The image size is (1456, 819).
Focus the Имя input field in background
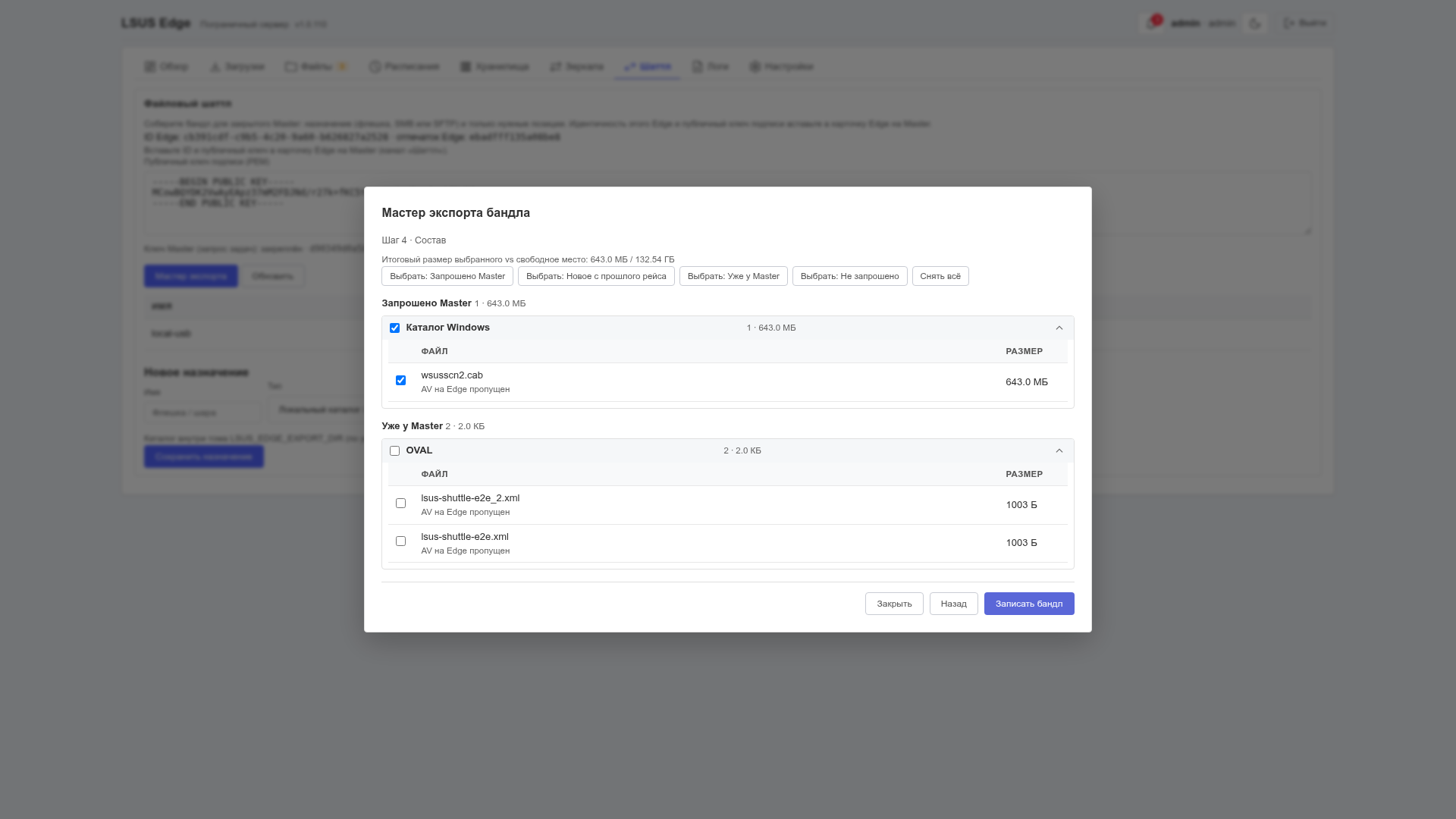point(202,413)
